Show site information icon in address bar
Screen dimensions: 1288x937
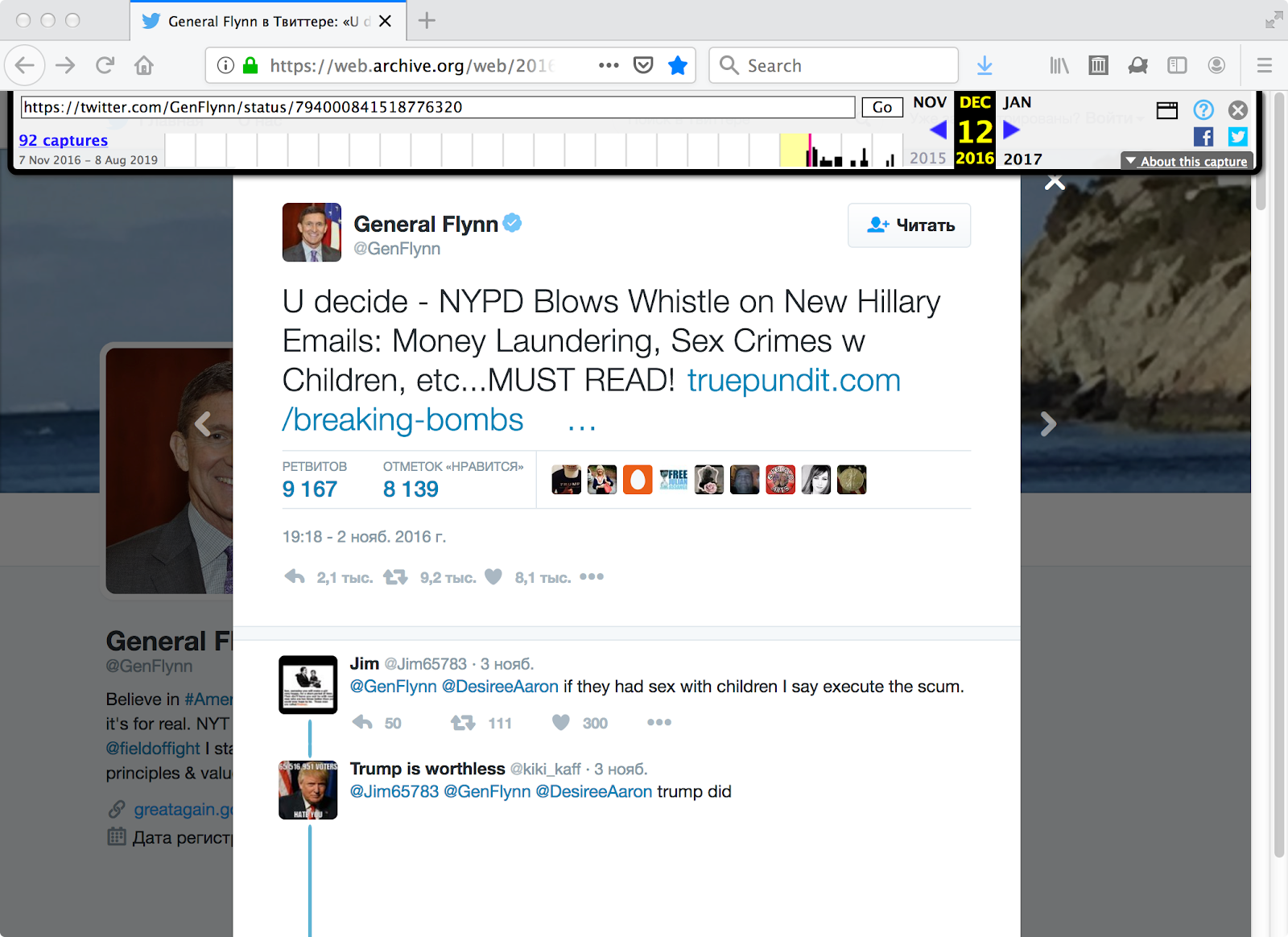(226, 65)
